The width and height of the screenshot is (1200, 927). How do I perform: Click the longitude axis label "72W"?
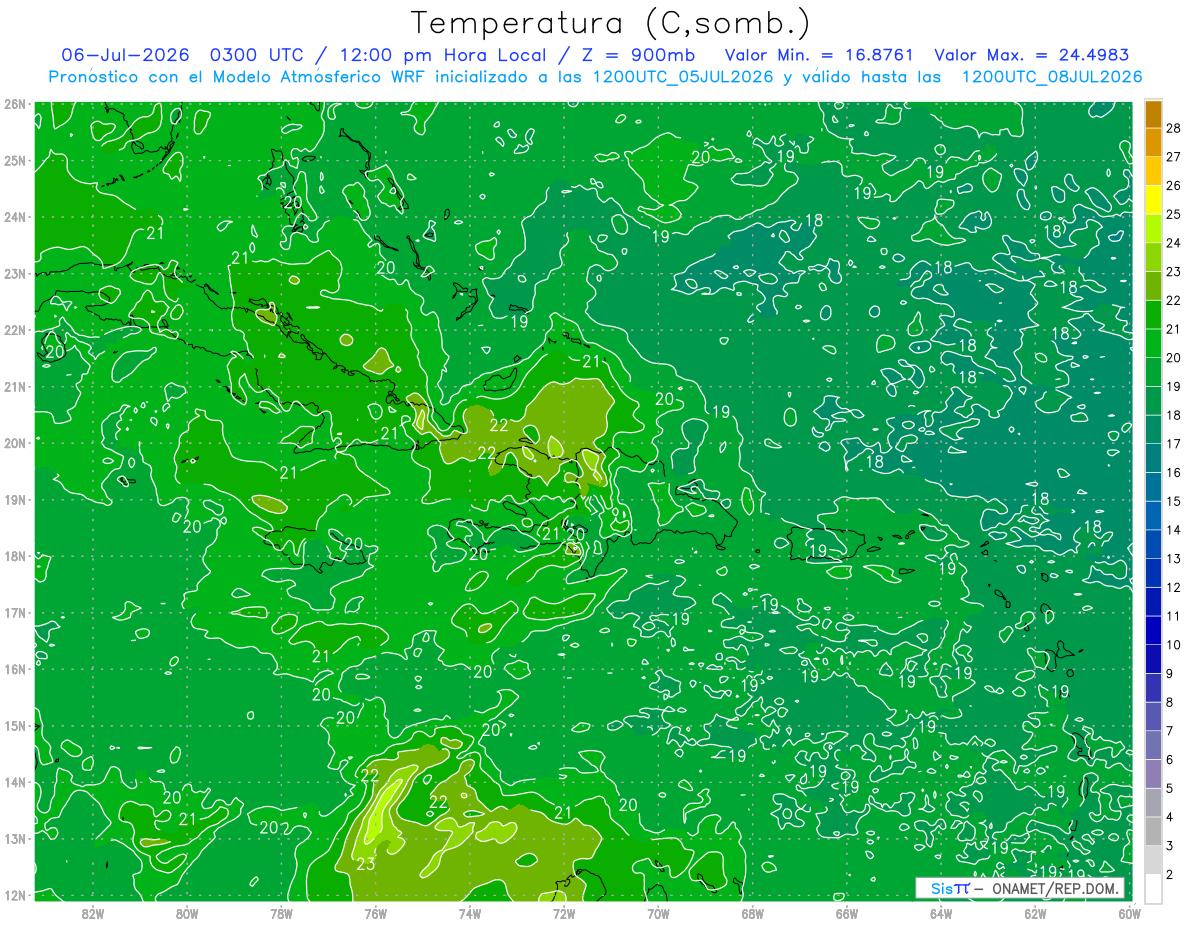pos(564,914)
